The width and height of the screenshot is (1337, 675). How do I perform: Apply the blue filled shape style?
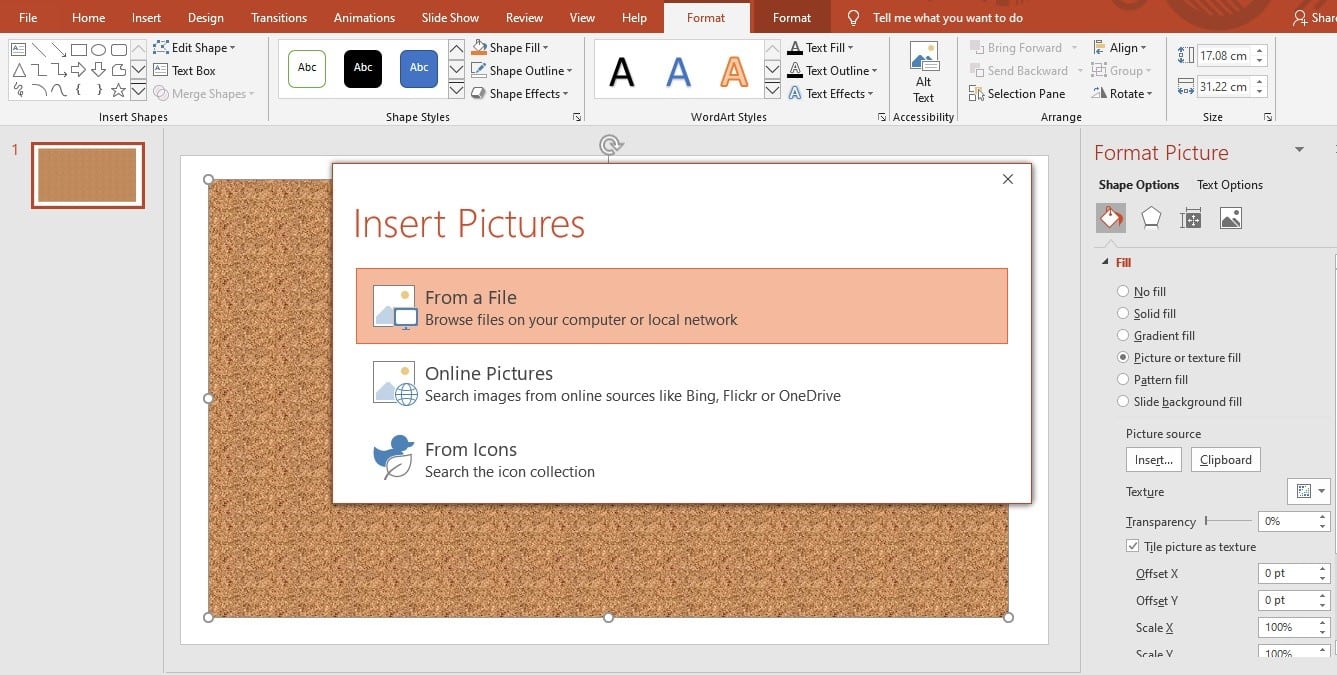tap(419, 68)
